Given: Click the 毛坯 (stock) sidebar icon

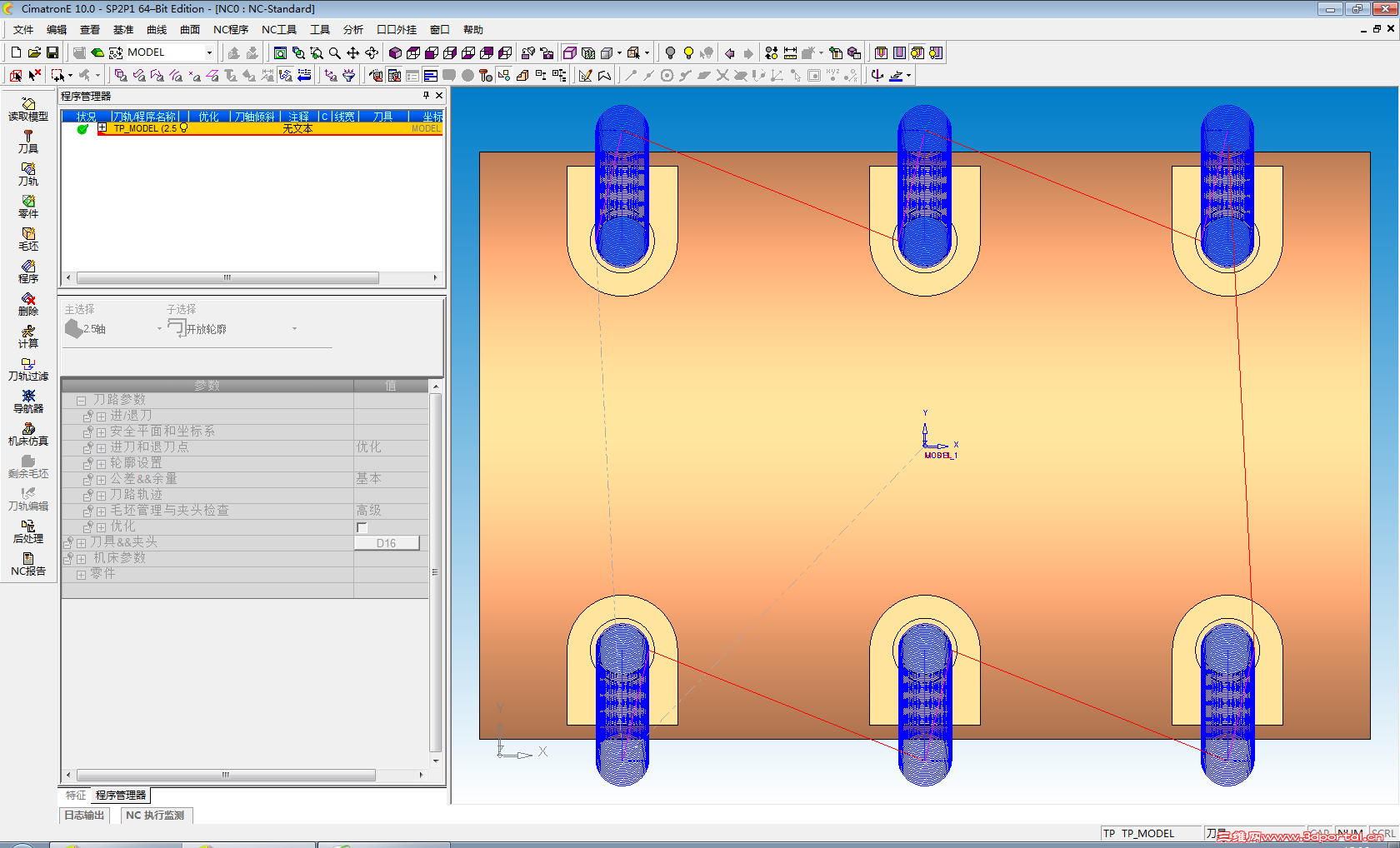Looking at the screenshot, I should pos(28,239).
